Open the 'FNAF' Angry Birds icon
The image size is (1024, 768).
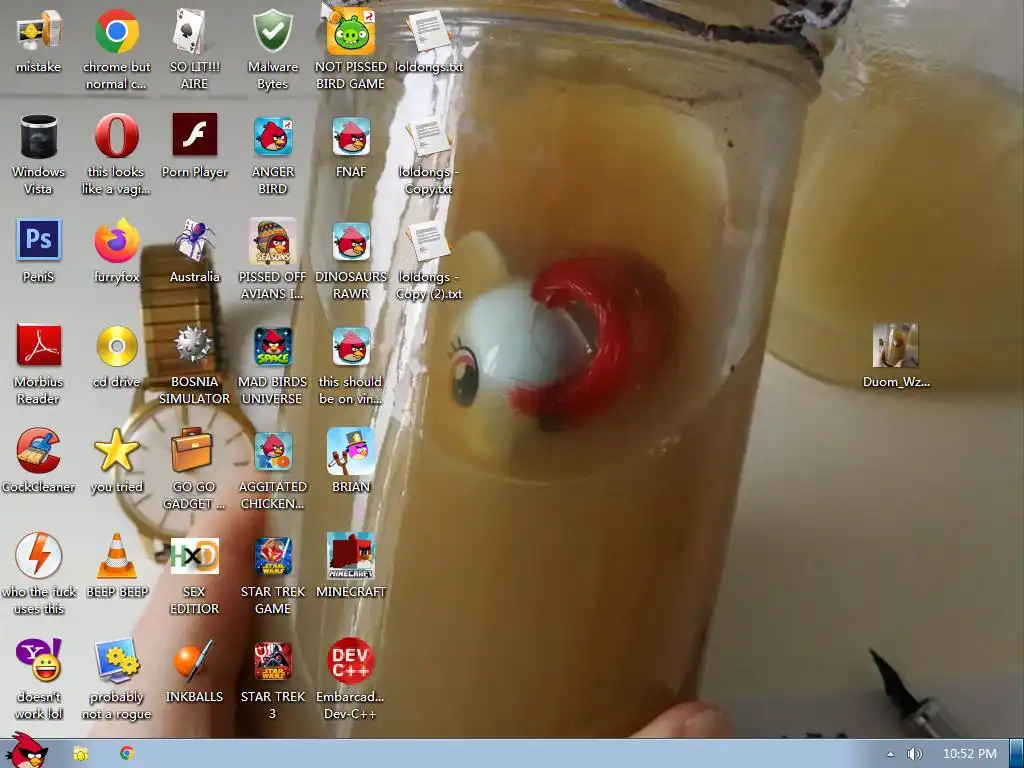[x=351, y=136]
